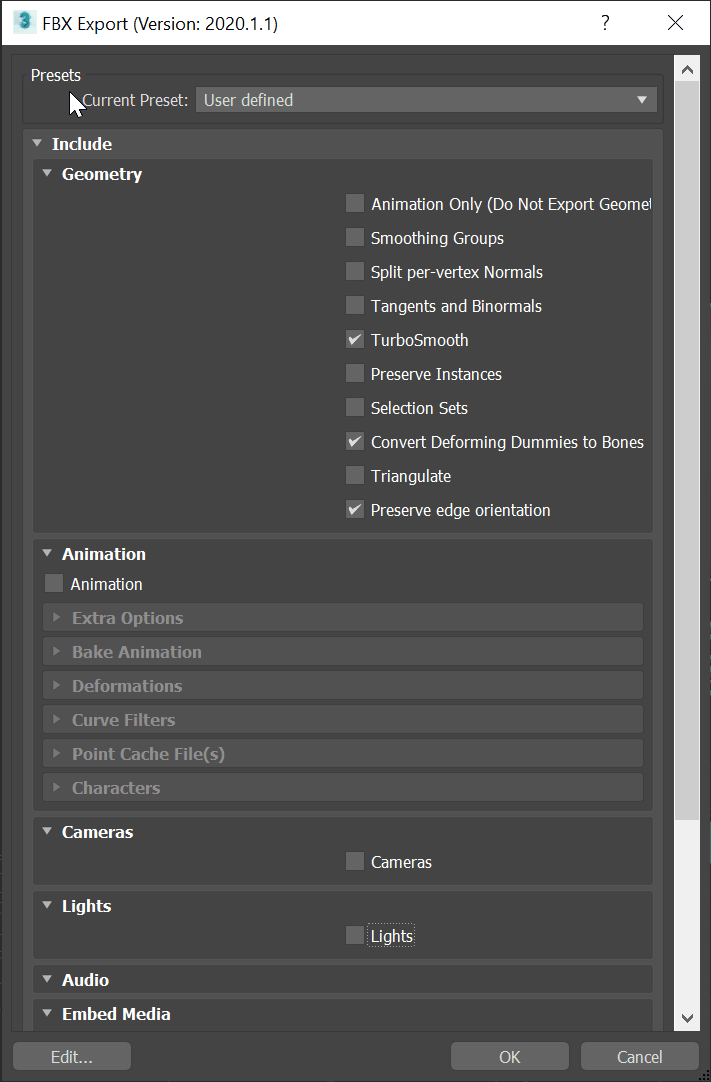Viewport: 711px width, 1082px height.
Task: Enable the Triangulate checkbox
Action: pyautogui.click(x=355, y=475)
